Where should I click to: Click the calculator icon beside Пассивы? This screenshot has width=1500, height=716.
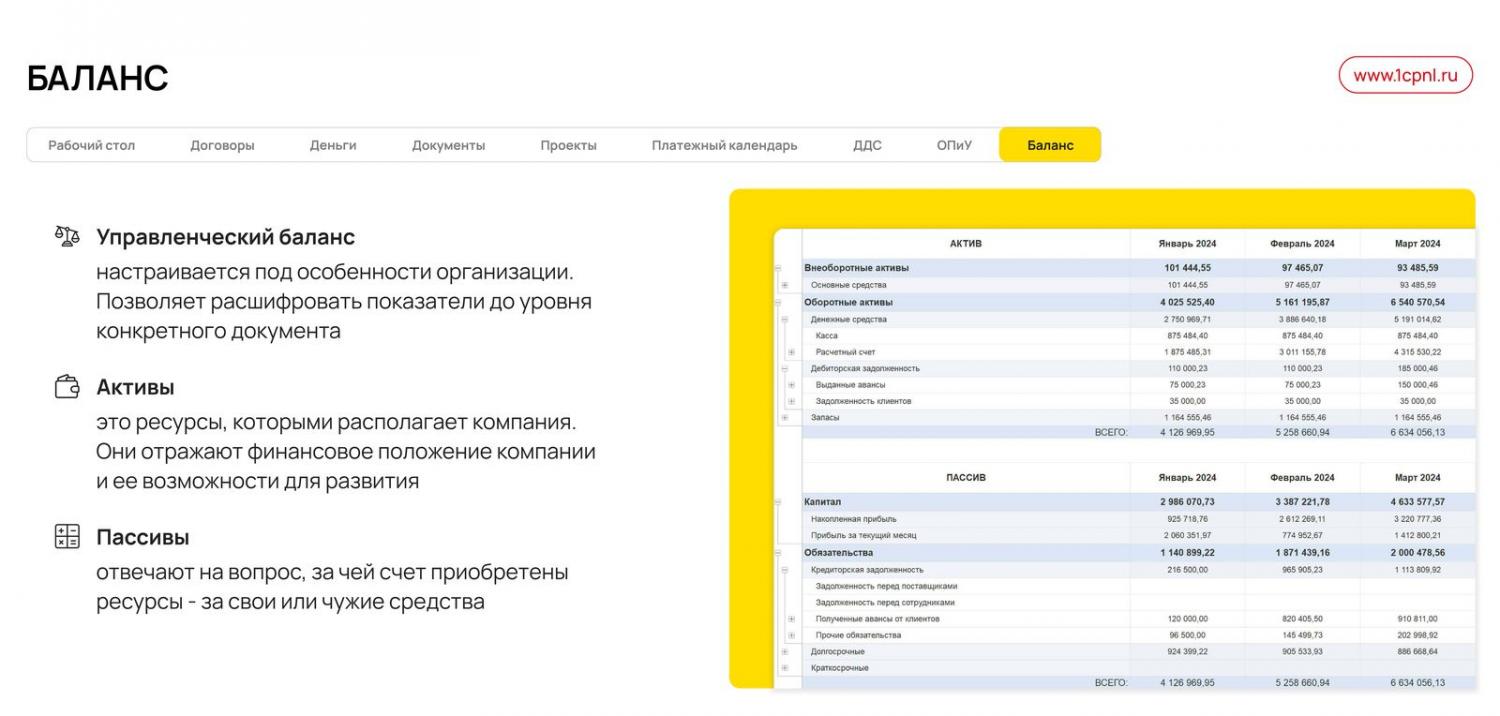66,537
